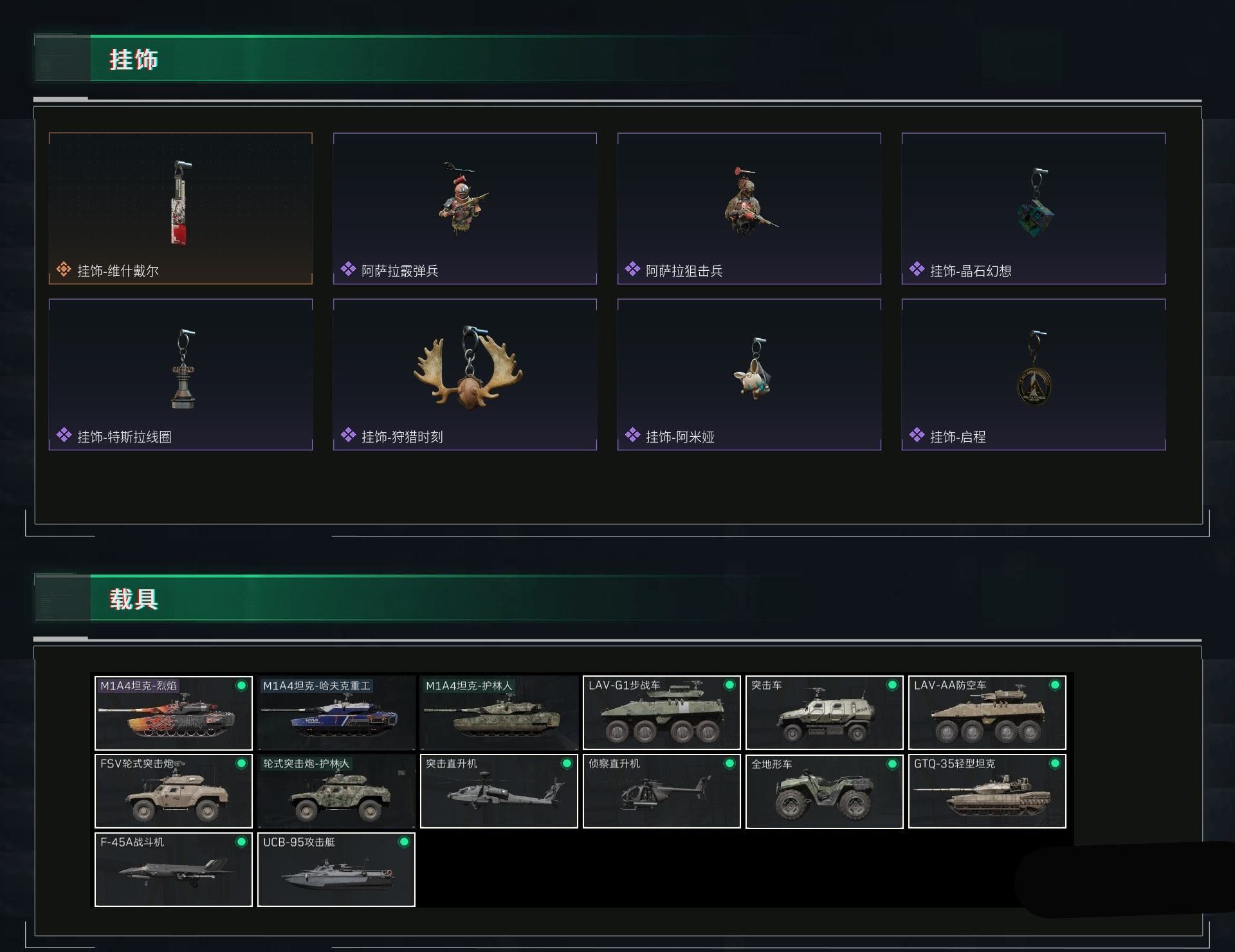The height and width of the screenshot is (952, 1235).
Task: Open the 侦察直升机 vehicle tile
Action: (x=662, y=791)
